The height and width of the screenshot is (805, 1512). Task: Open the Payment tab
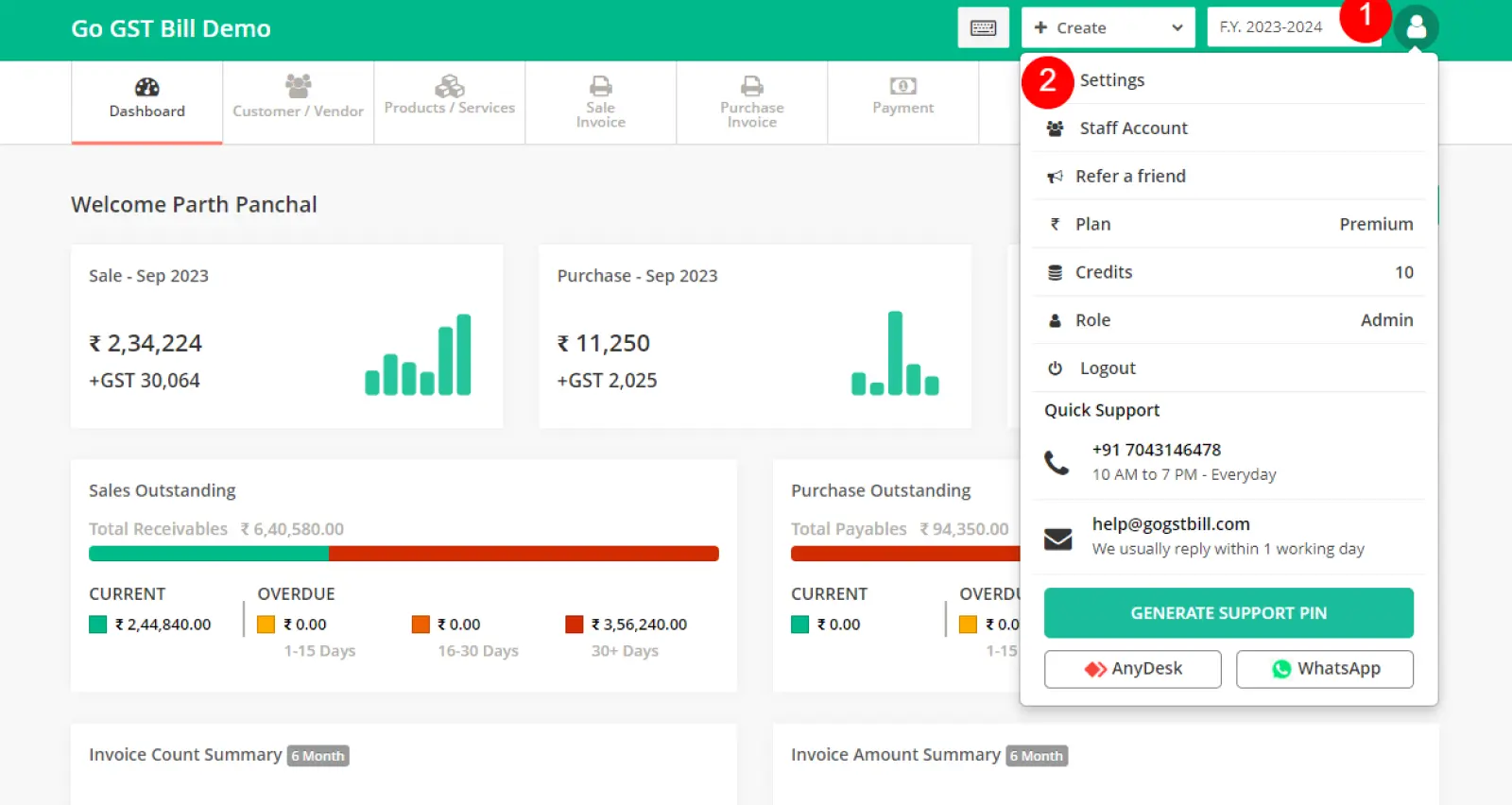pyautogui.click(x=903, y=103)
